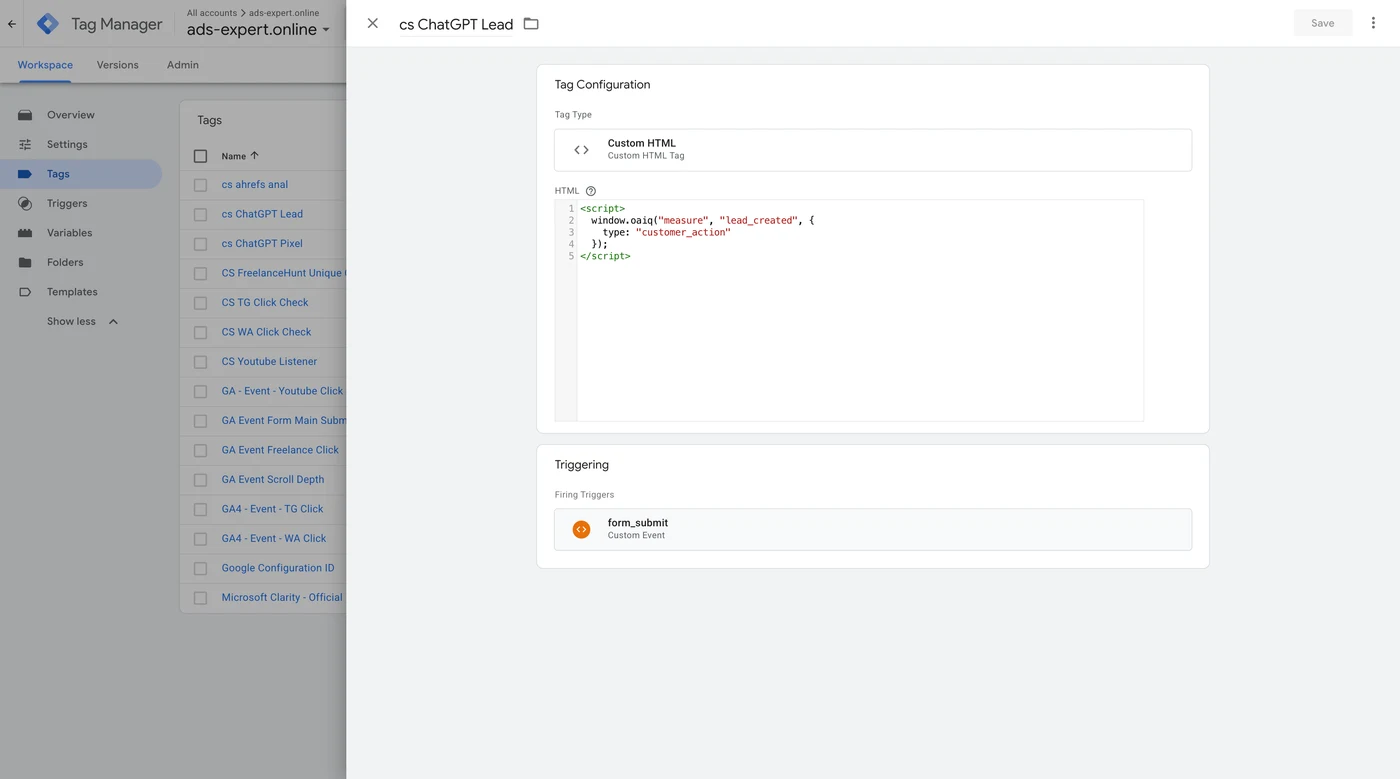Click the Tag Configuration heading

(x=602, y=85)
